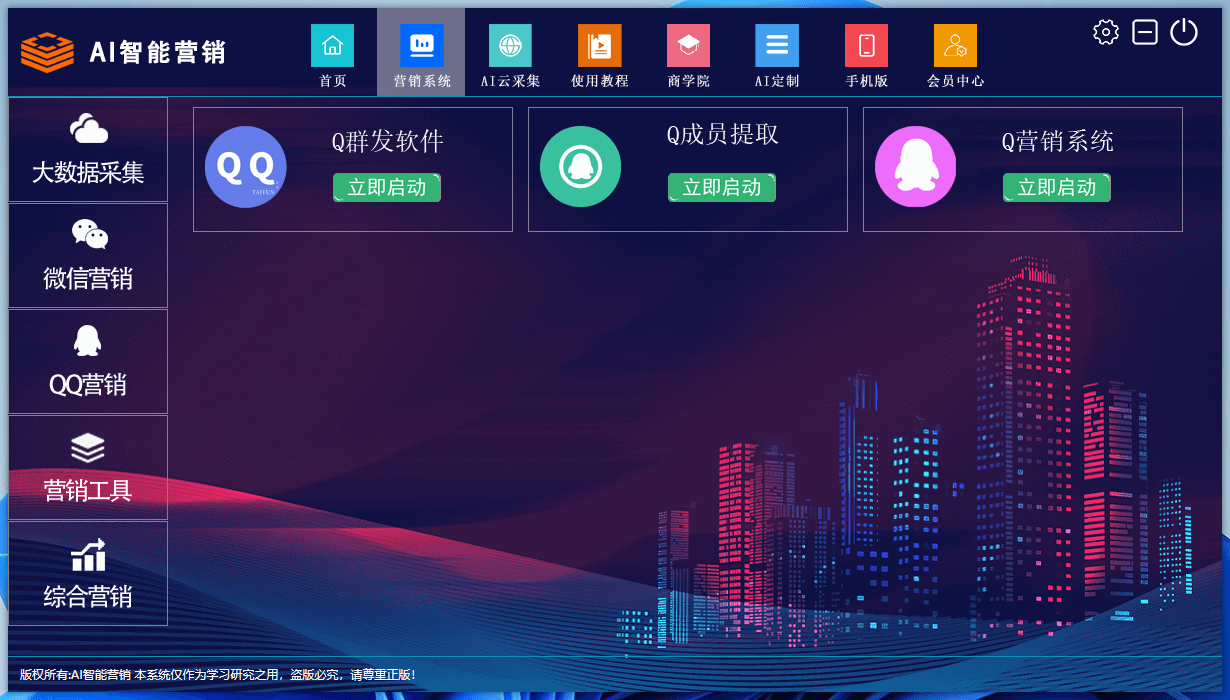Screen dimensions: 1230x700
Task: Click the AI智能营销 title text
Action: coord(157,52)
